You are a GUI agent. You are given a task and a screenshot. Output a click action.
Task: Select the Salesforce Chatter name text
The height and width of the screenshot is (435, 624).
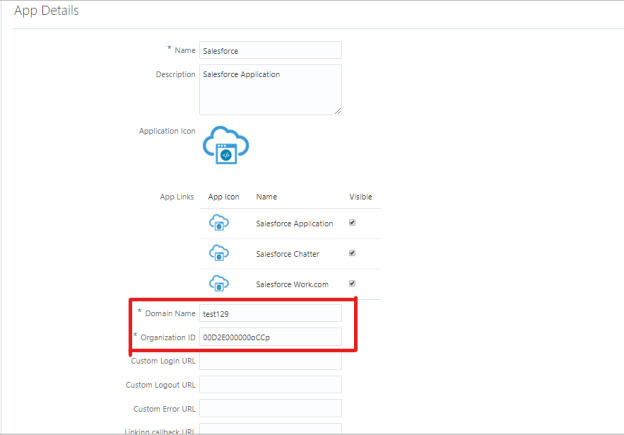[287, 254]
